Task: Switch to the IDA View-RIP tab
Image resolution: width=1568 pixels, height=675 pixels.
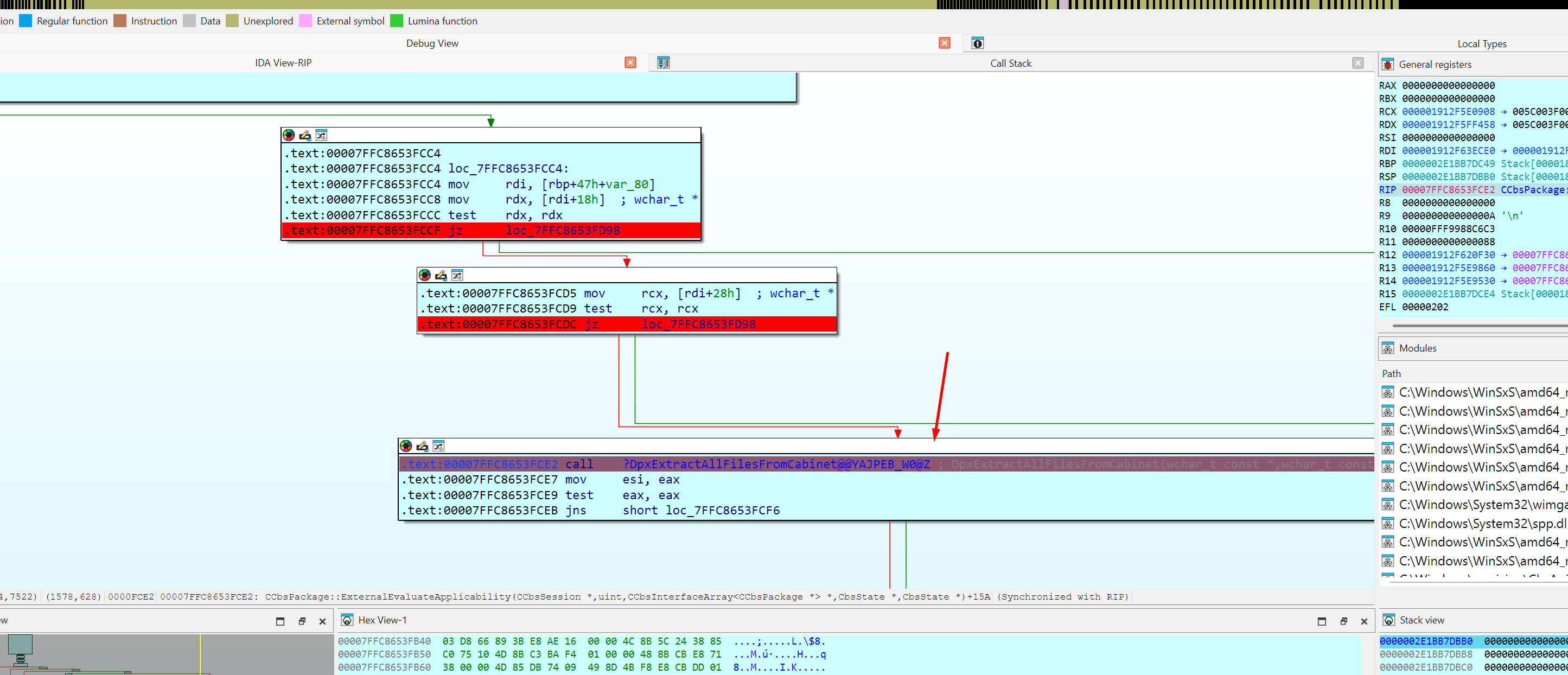Action: (x=283, y=63)
